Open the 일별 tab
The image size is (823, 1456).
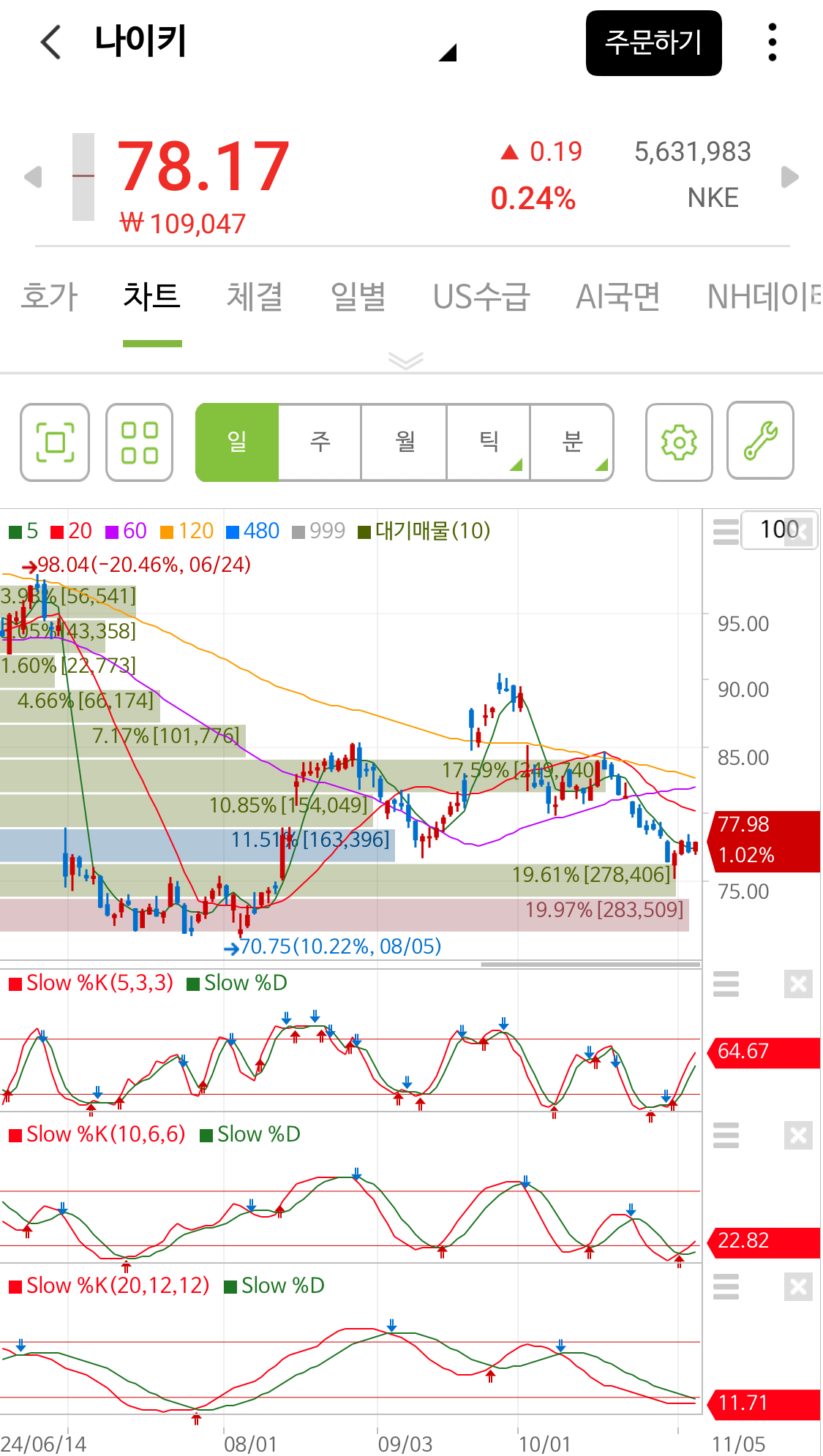pos(358,297)
